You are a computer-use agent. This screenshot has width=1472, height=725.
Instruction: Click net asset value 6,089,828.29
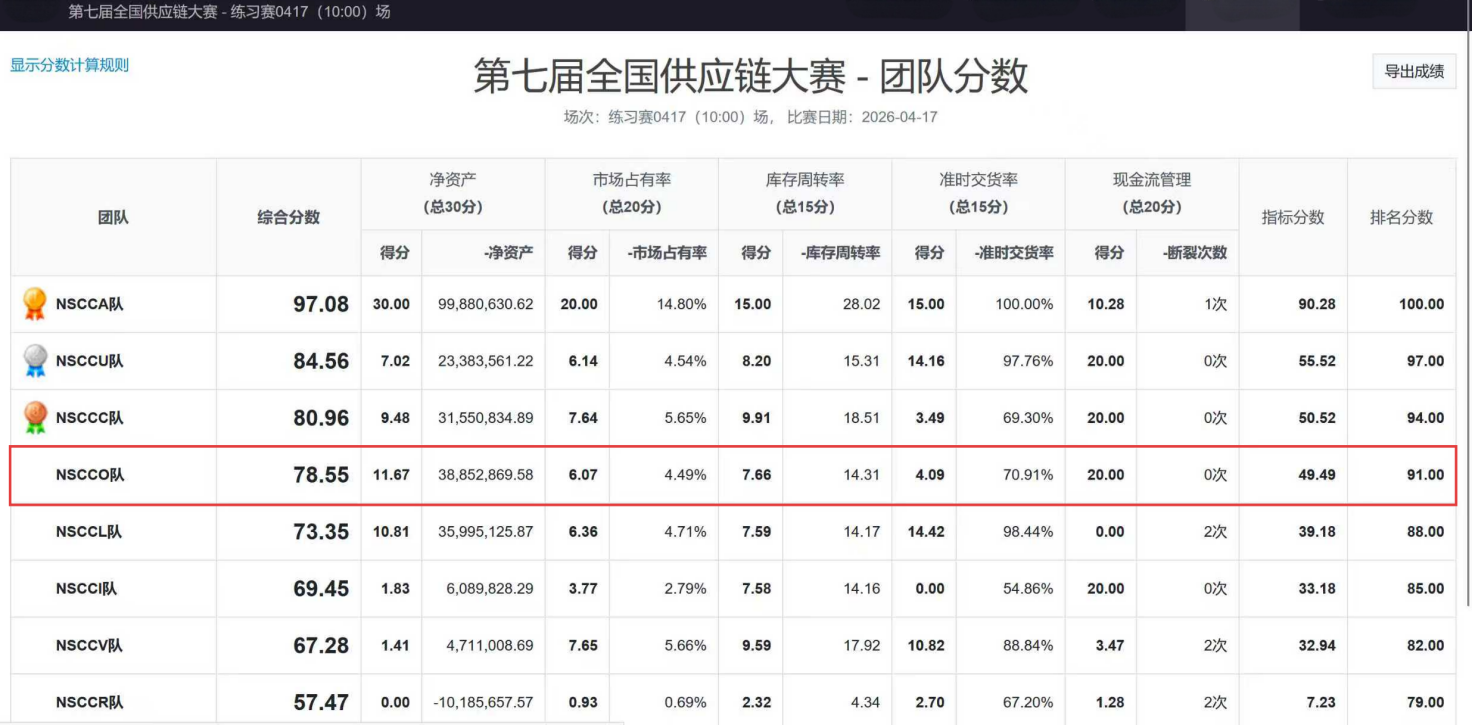click(490, 589)
